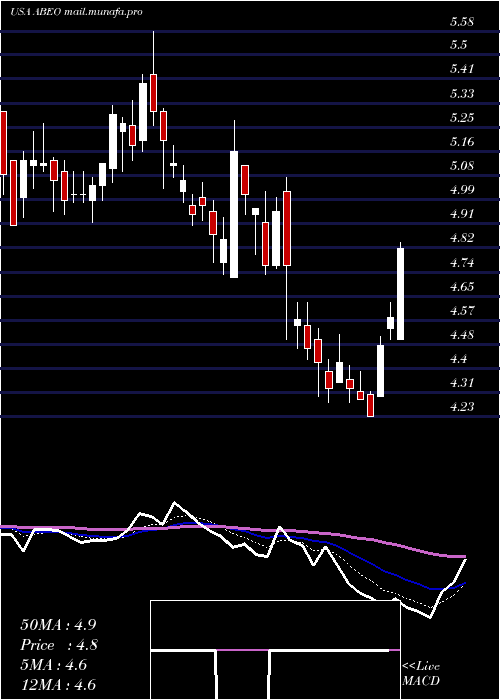This screenshot has width=500, height=700.
Task: Select the 4.57 price axis label
Action: coord(462,311)
